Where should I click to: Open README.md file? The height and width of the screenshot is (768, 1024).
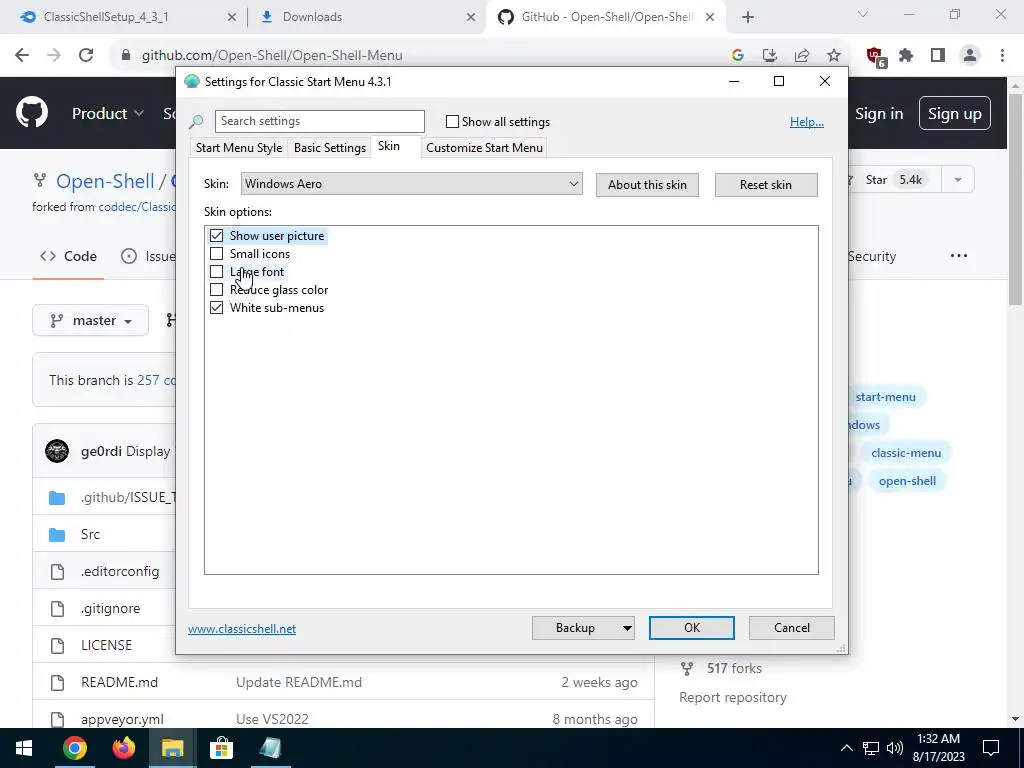click(120, 682)
